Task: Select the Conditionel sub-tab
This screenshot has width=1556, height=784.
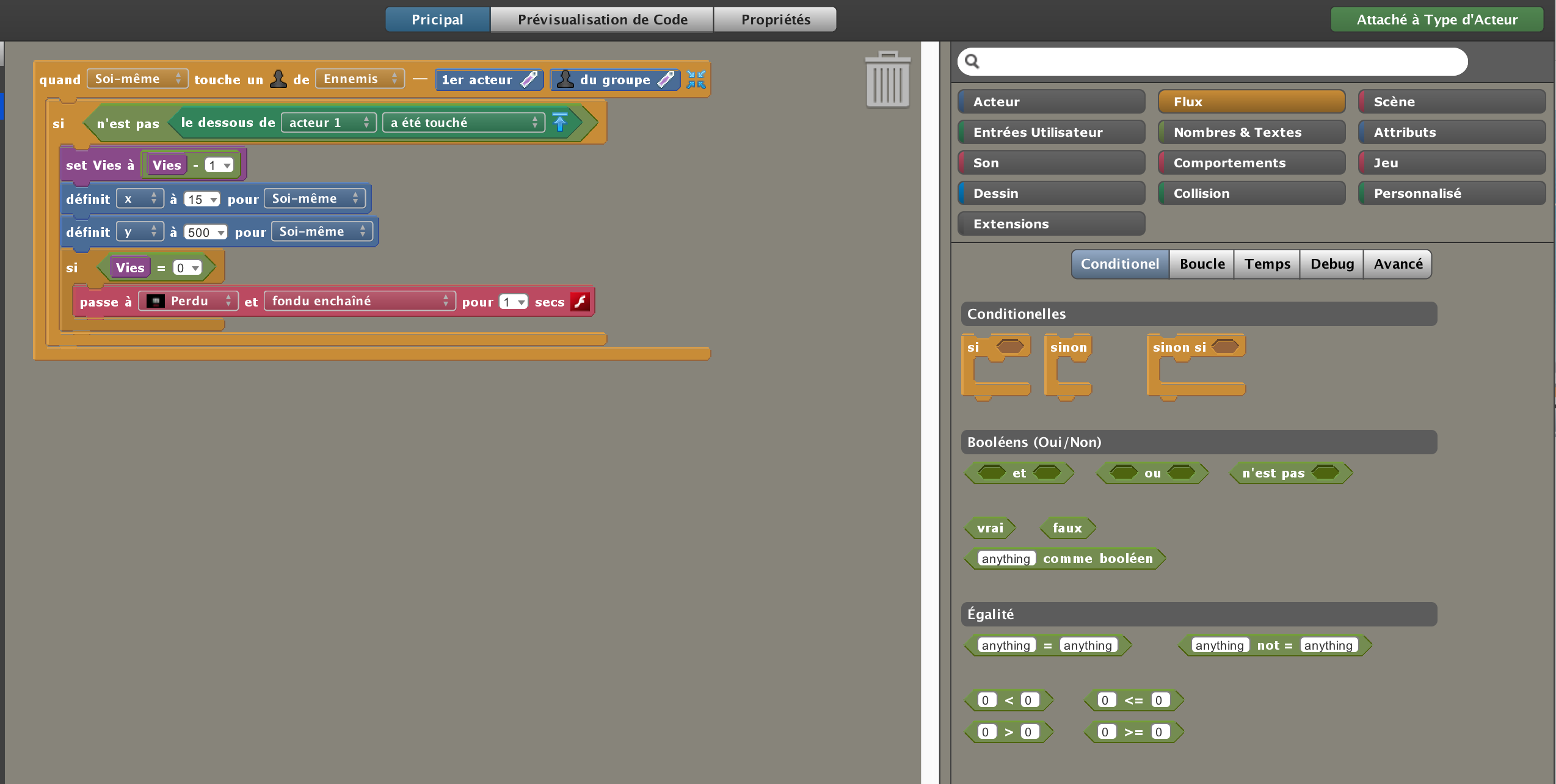Action: [1120, 264]
